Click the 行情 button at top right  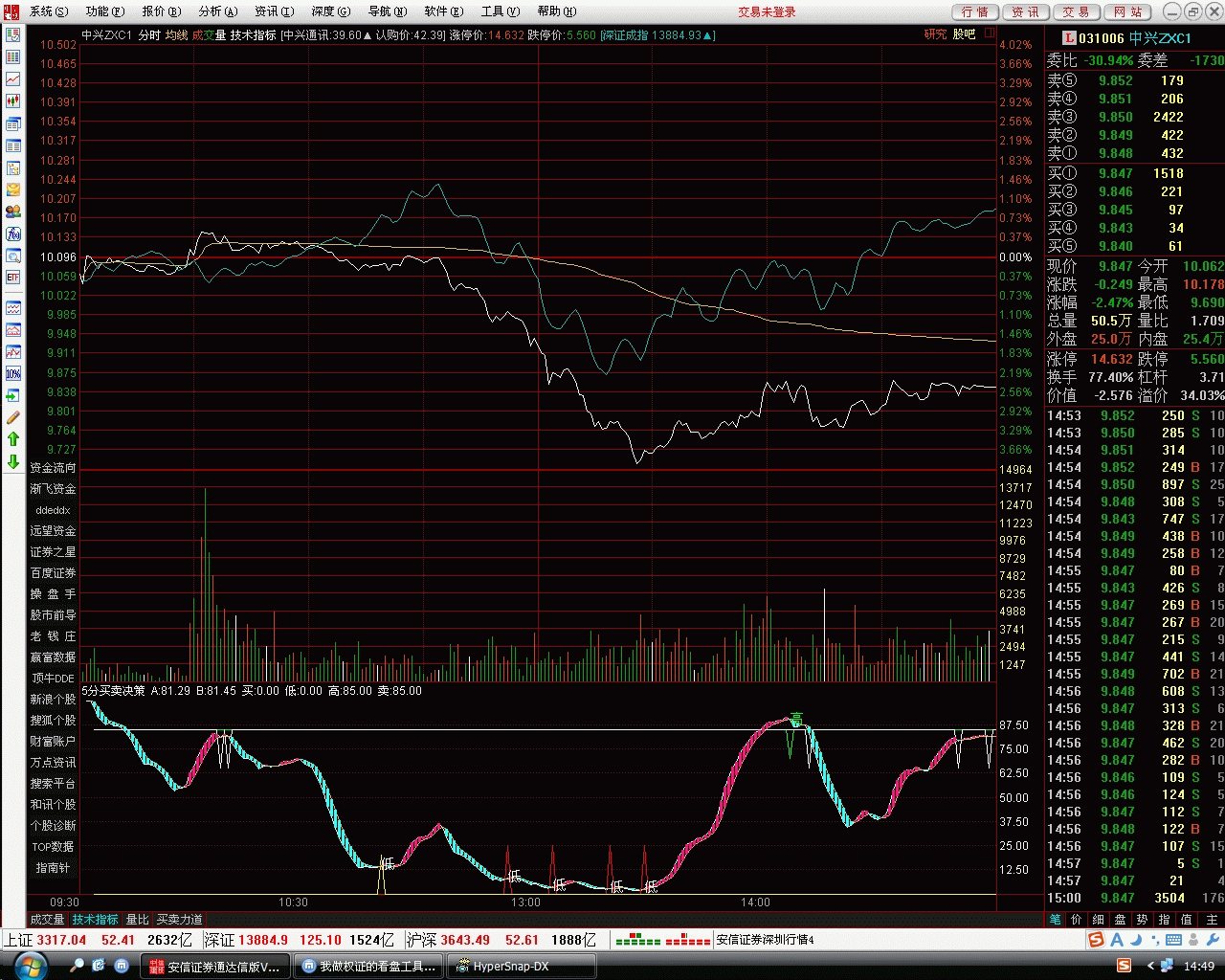click(x=976, y=11)
